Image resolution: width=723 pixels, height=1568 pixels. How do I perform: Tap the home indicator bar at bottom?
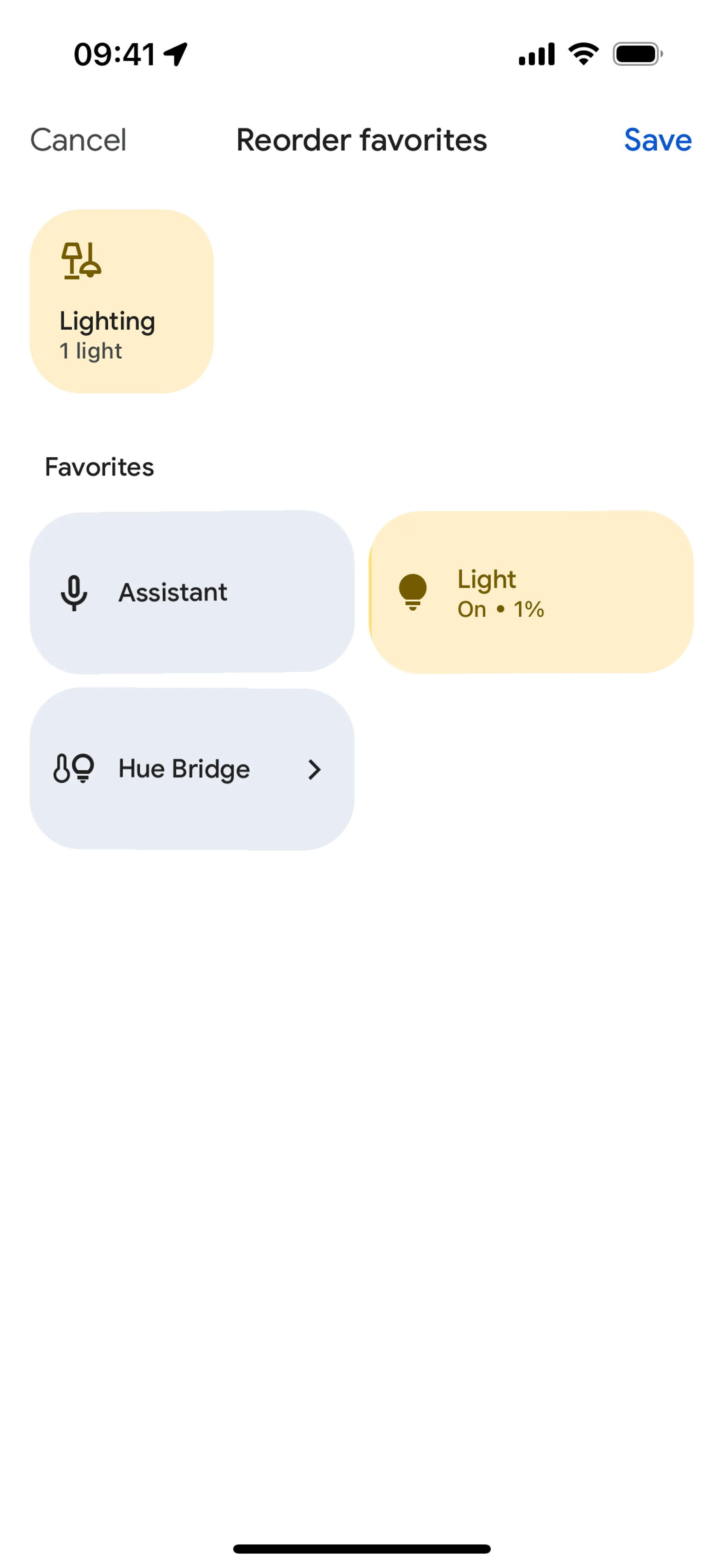pyautogui.click(x=361, y=1548)
